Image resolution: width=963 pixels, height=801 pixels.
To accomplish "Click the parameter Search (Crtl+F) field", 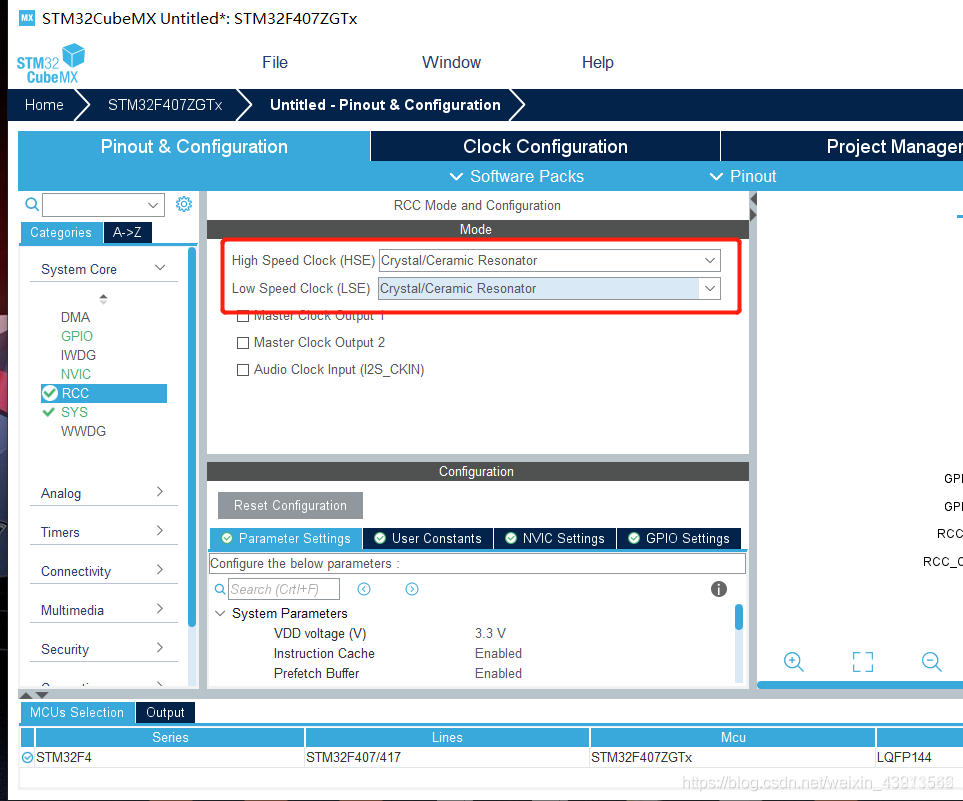I will pos(284,589).
